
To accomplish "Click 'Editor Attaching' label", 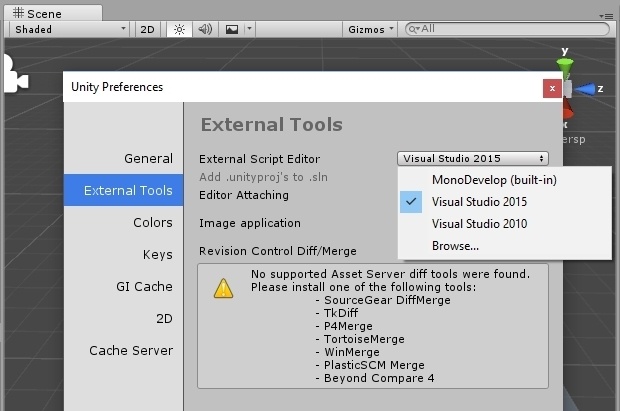I will (x=244, y=195).
